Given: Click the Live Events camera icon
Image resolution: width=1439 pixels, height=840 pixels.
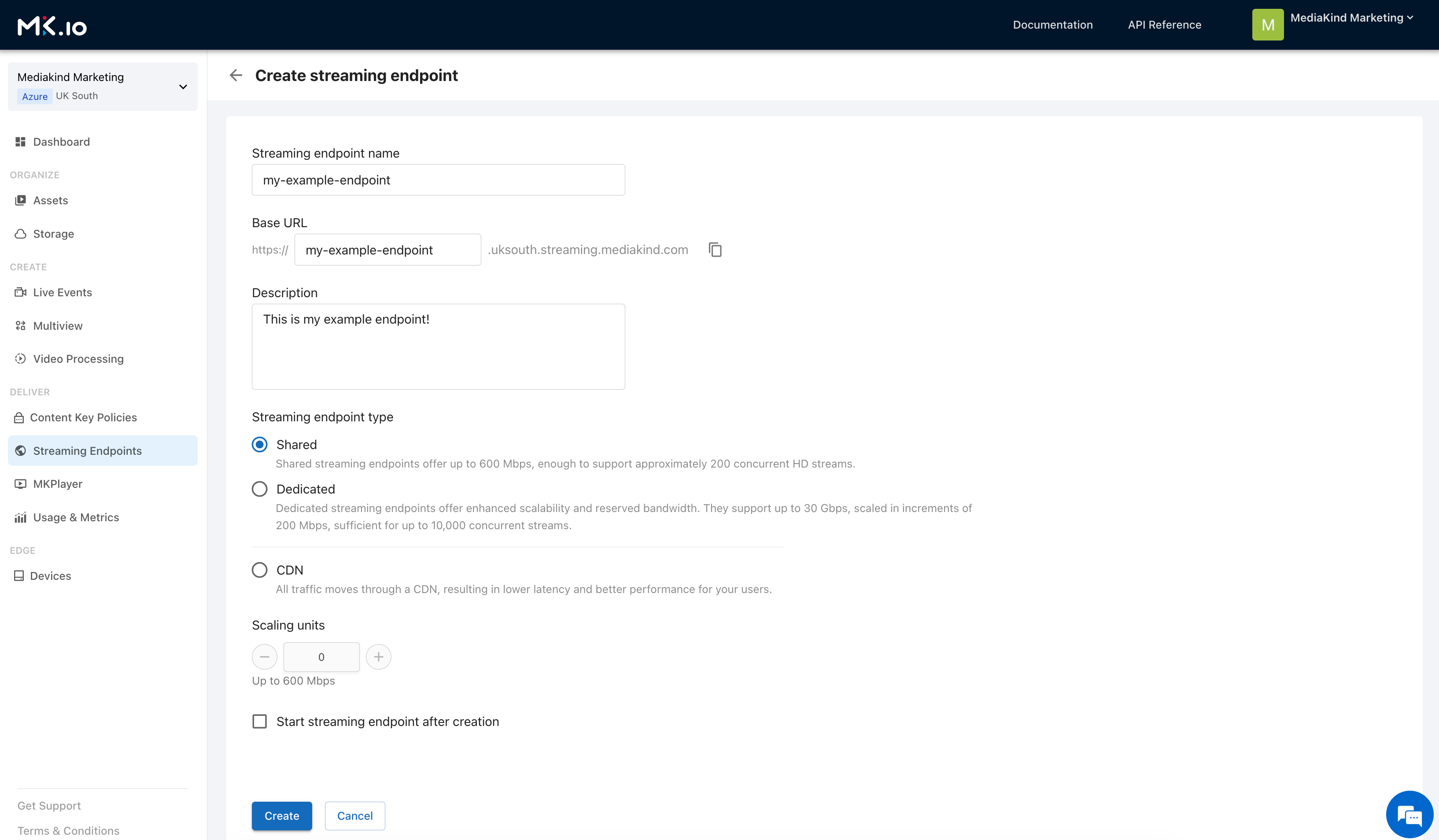Looking at the screenshot, I should point(21,292).
